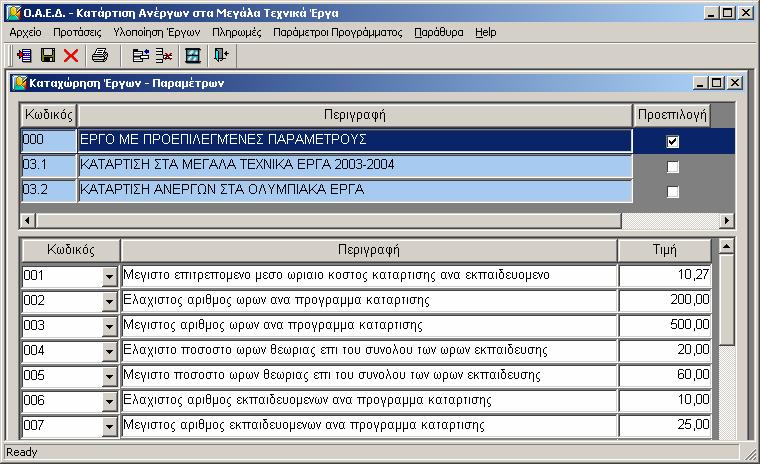Click the printer icon in toolbar

coord(100,55)
